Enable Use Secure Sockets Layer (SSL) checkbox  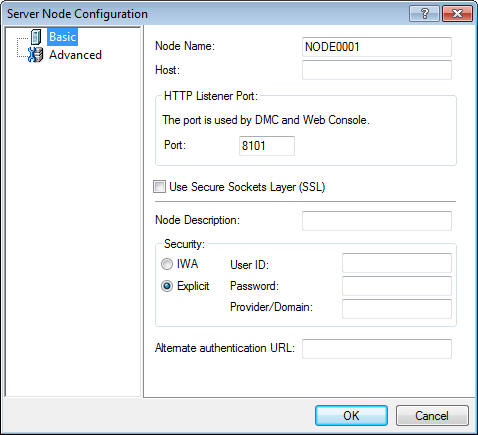(x=159, y=187)
